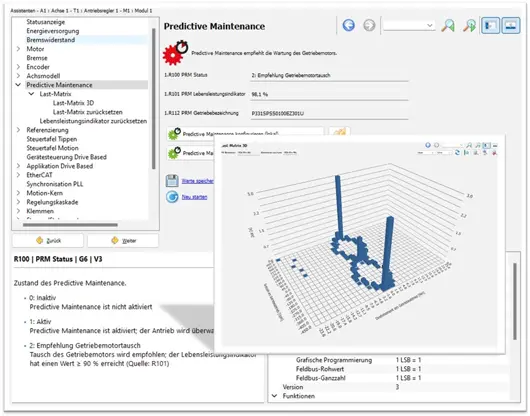The image size is (530, 416).
Task: Click green gear icon of konfigurieren button
Action: pyautogui.click(x=174, y=133)
